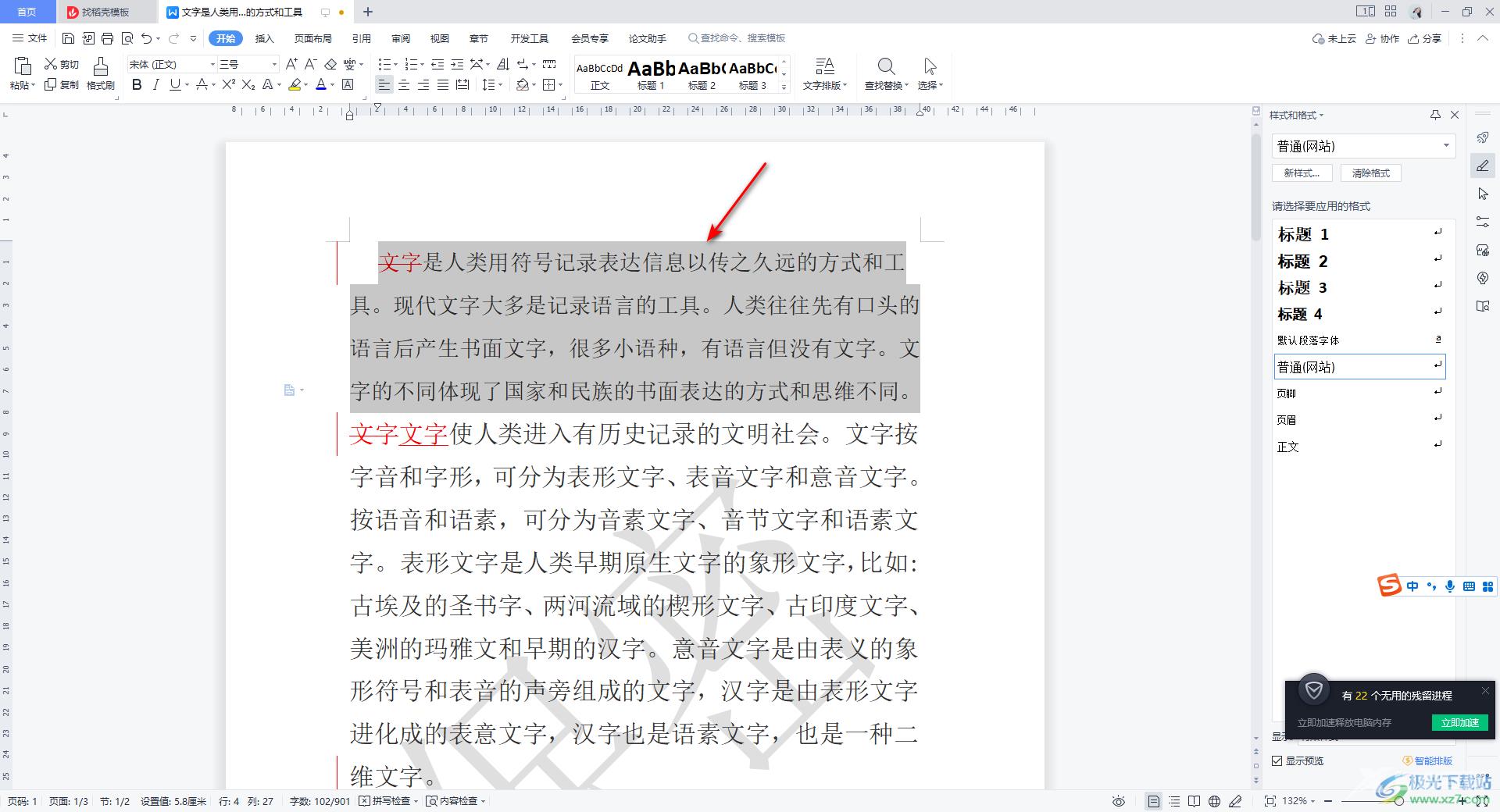Open the current style combo box

(x=1364, y=146)
